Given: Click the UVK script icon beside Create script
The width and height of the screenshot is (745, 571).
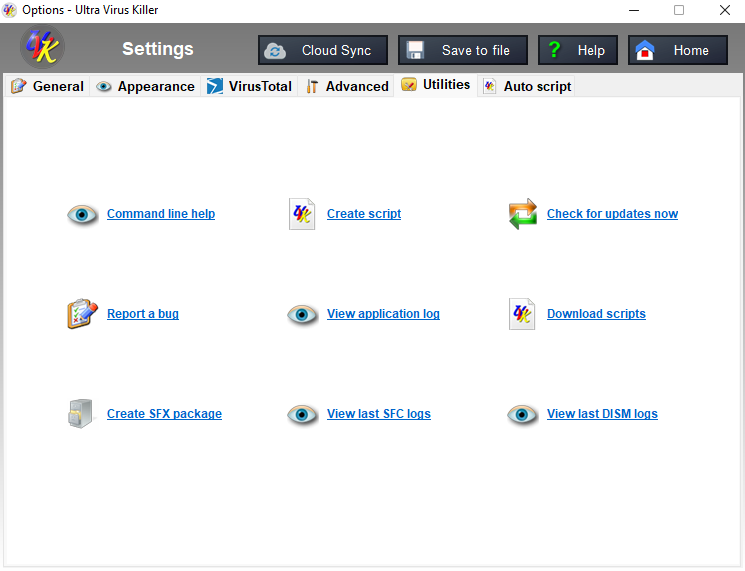Looking at the screenshot, I should pos(302,214).
